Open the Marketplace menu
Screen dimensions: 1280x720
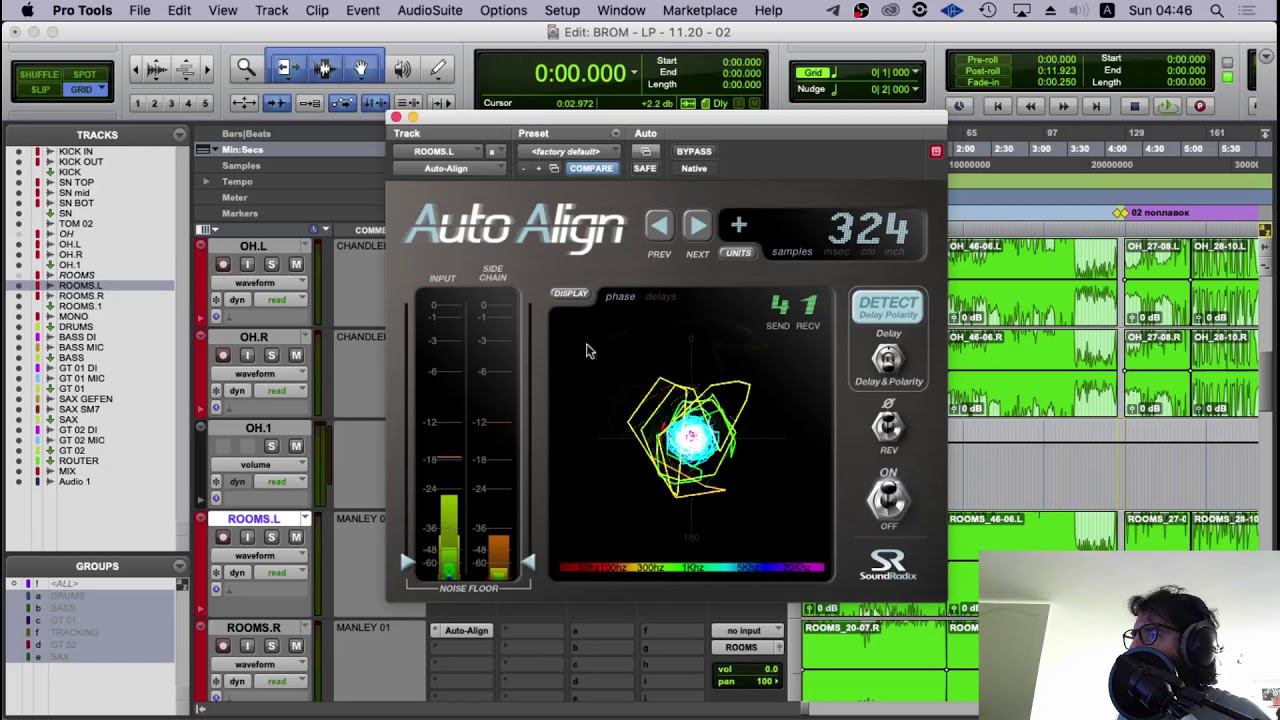tap(700, 10)
